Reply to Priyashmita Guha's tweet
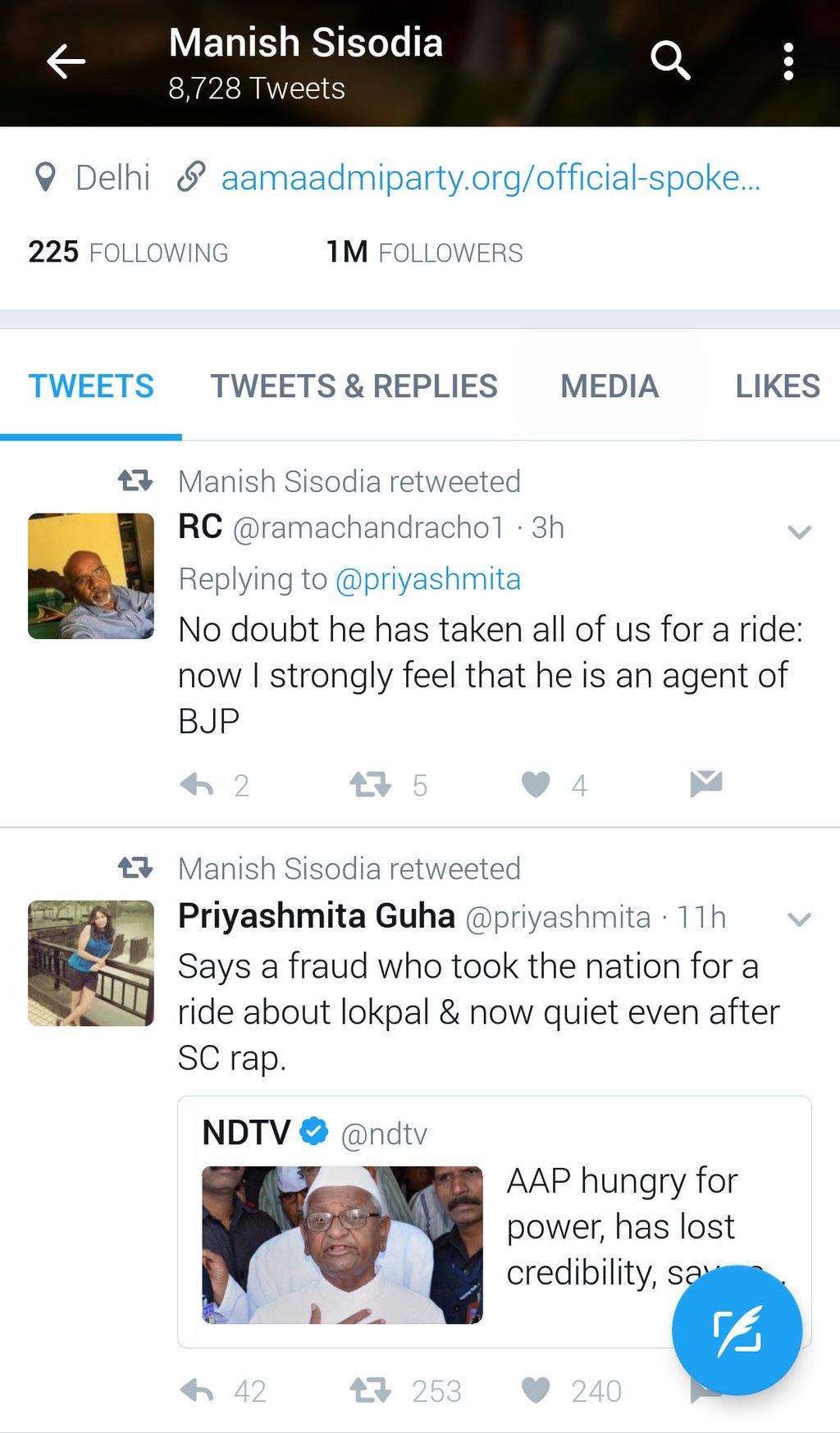The image size is (840, 1433). click(x=197, y=1390)
